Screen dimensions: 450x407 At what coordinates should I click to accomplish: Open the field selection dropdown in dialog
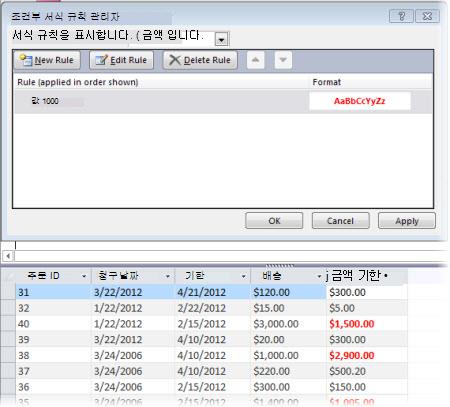pyautogui.click(x=221, y=40)
